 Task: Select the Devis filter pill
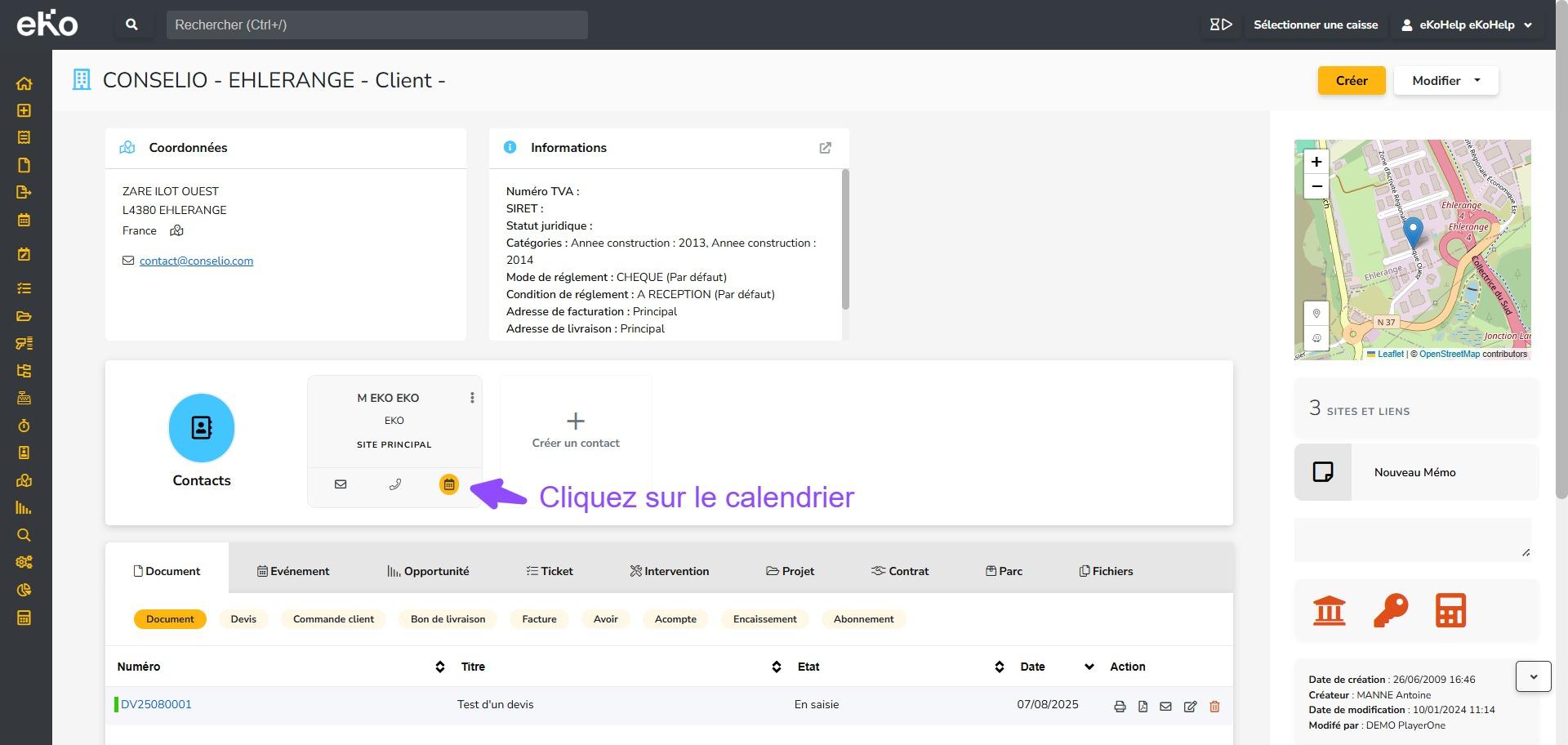[x=243, y=619]
